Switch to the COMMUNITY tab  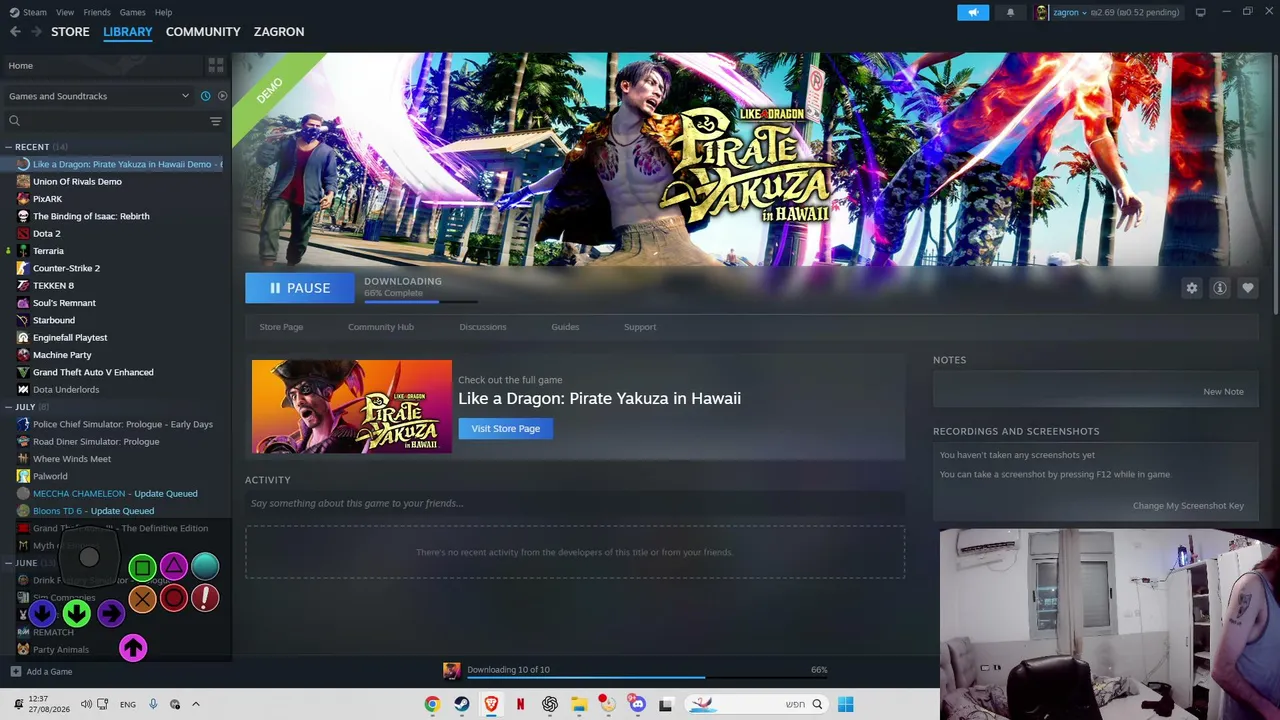203,32
